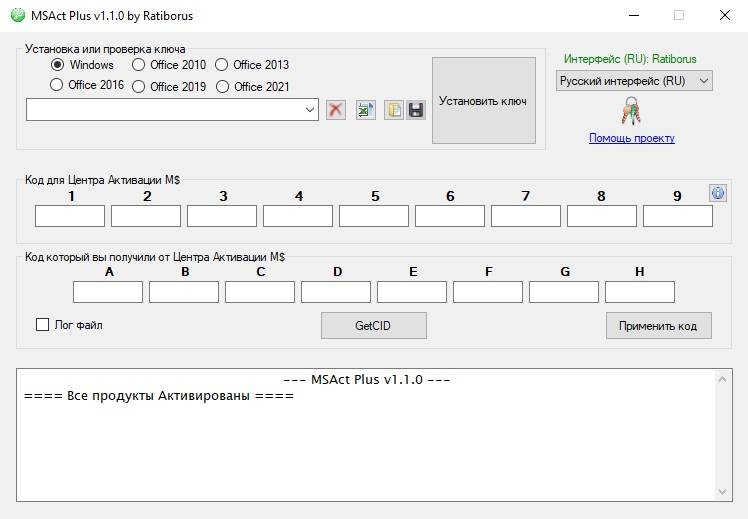Image resolution: width=748 pixels, height=519 pixels.
Task: Close the MSAct Plus window
Action: tap(725, 15)
